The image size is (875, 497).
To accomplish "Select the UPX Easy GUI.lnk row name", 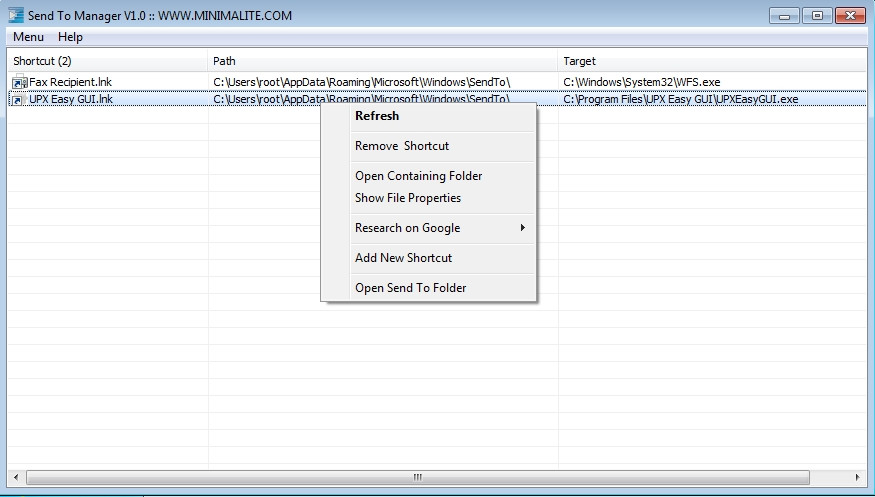I will 71,99.
